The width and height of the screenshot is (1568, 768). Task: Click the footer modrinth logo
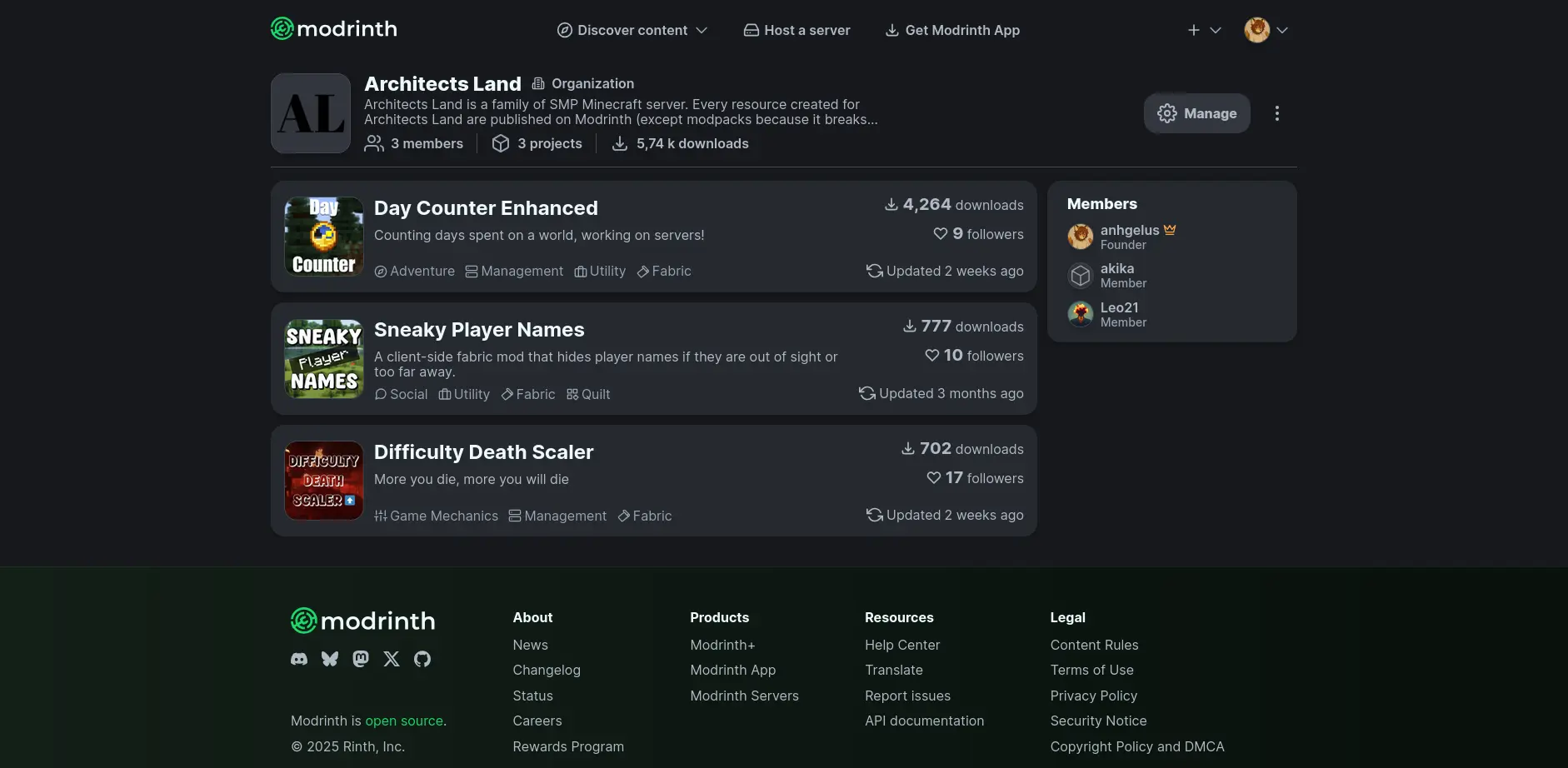(362, 621)
